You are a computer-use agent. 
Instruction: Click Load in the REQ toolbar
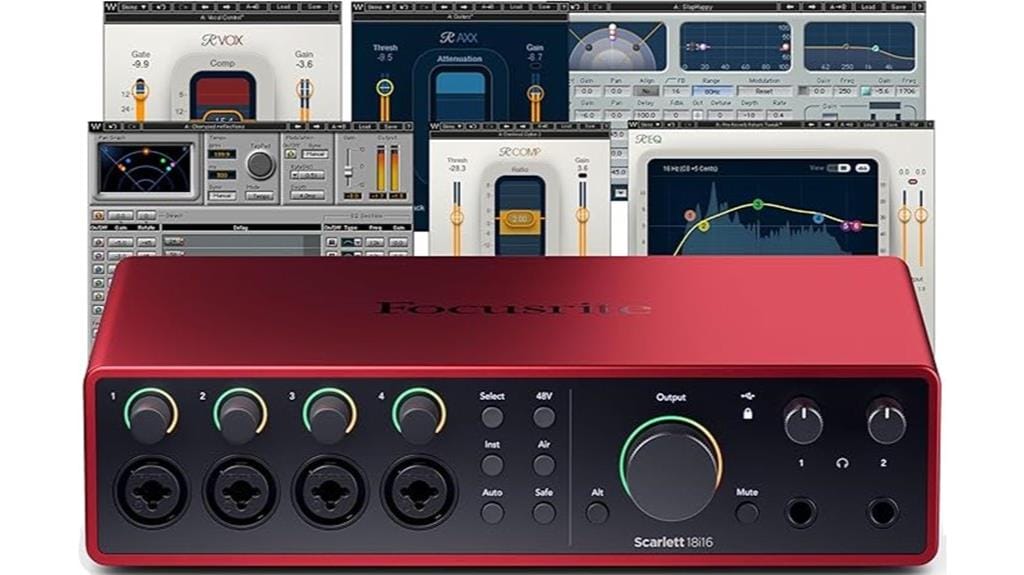tap(869, 124)
